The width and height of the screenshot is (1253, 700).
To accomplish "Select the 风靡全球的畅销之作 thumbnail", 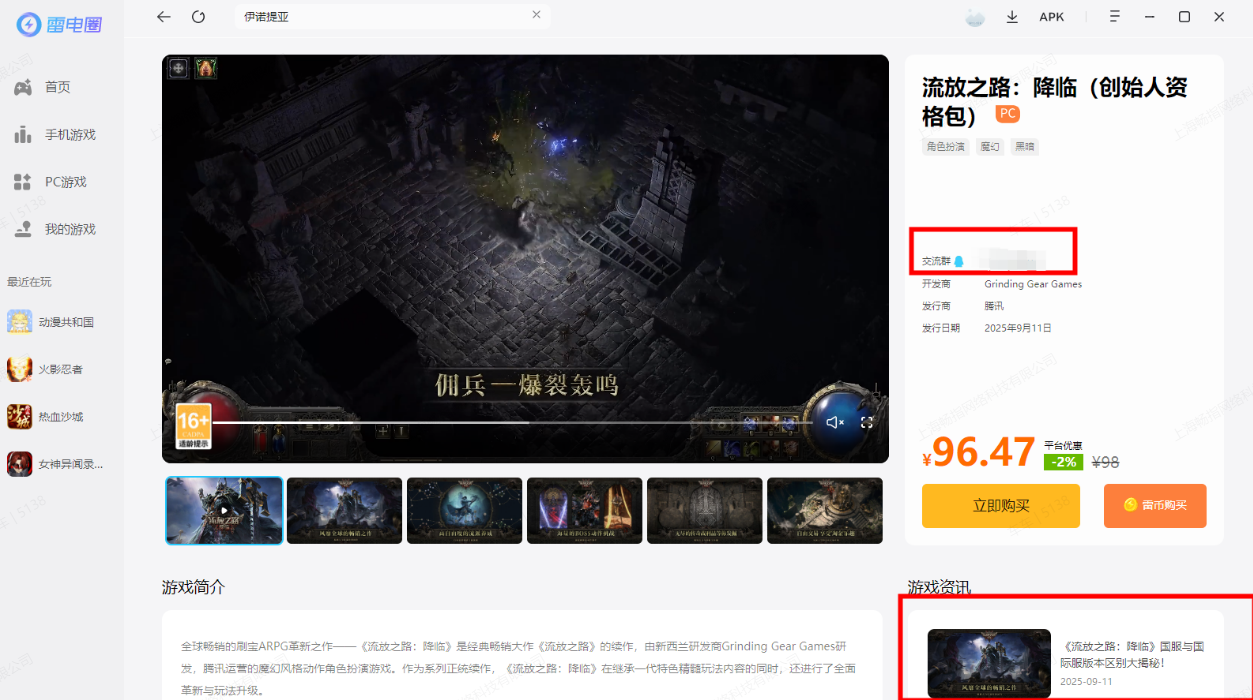I will pos(344,511).
